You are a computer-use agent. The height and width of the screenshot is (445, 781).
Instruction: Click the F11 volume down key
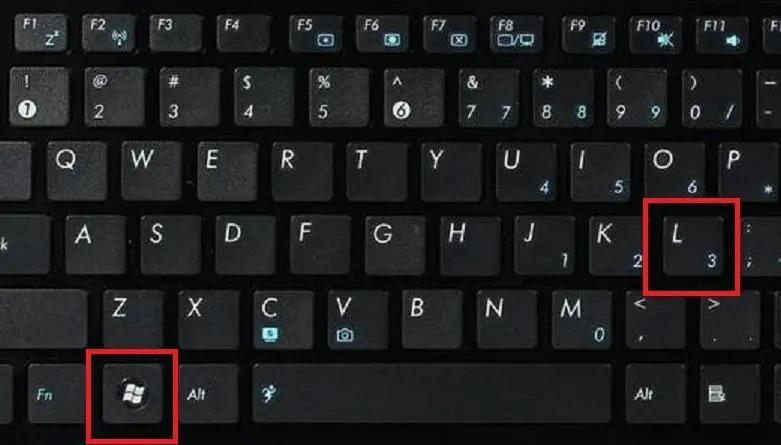[x=722, y=34]
